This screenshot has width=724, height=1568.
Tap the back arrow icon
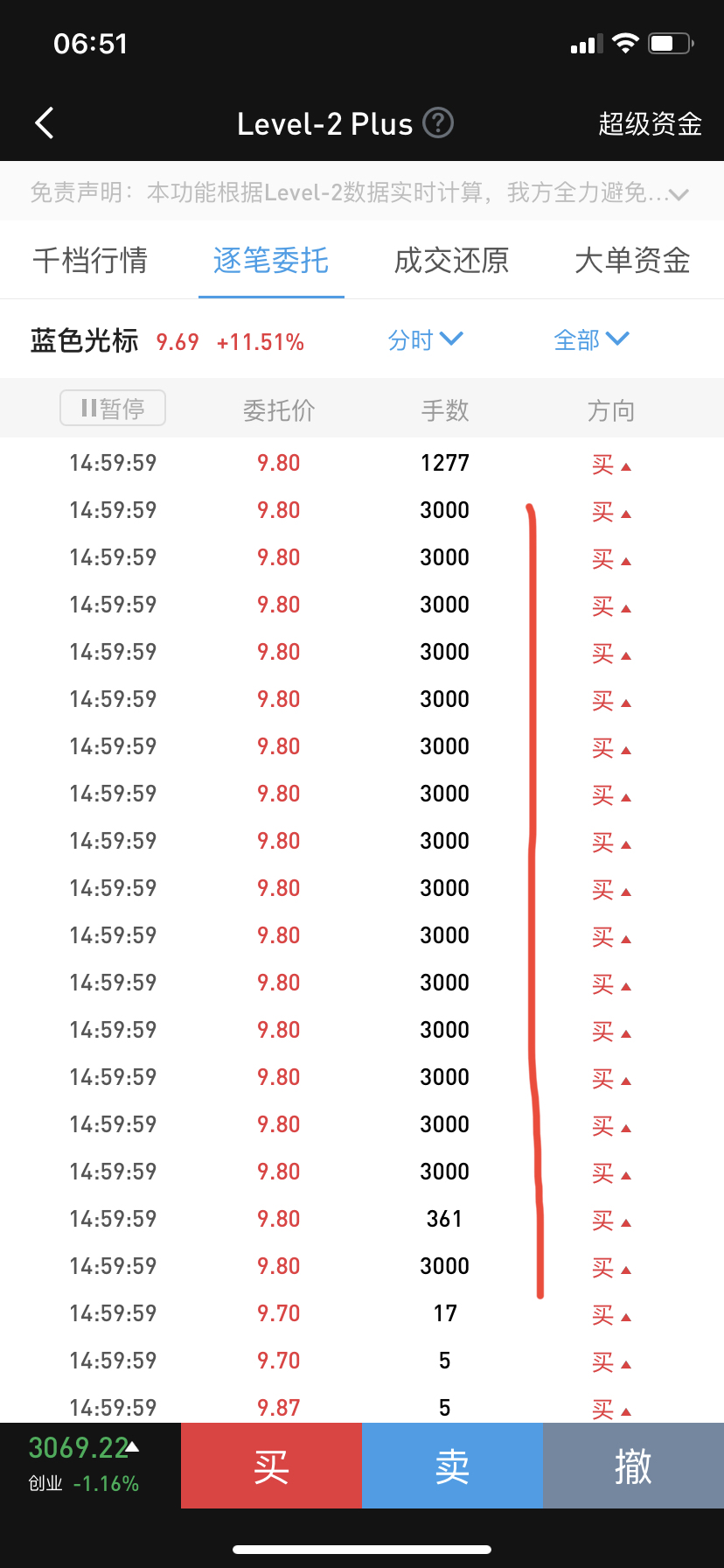point(45,123)
